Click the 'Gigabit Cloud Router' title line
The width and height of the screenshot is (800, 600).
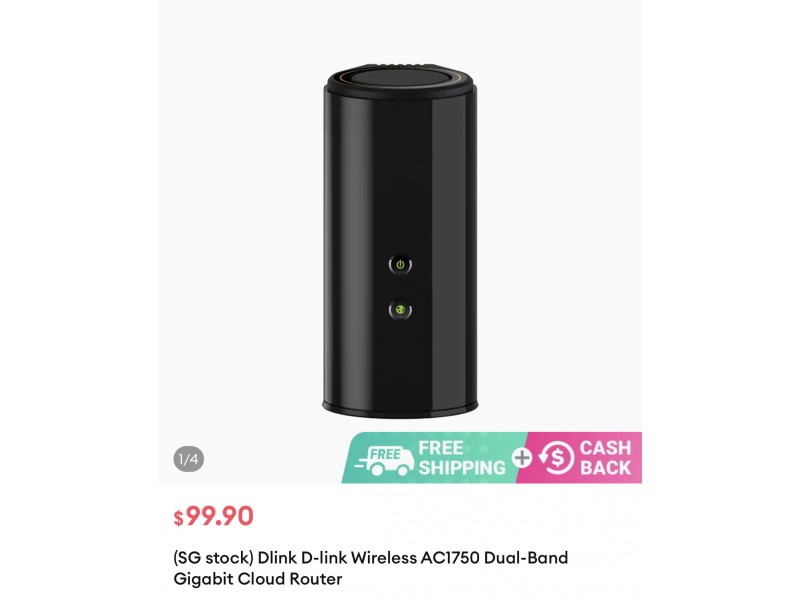[258, 579]
